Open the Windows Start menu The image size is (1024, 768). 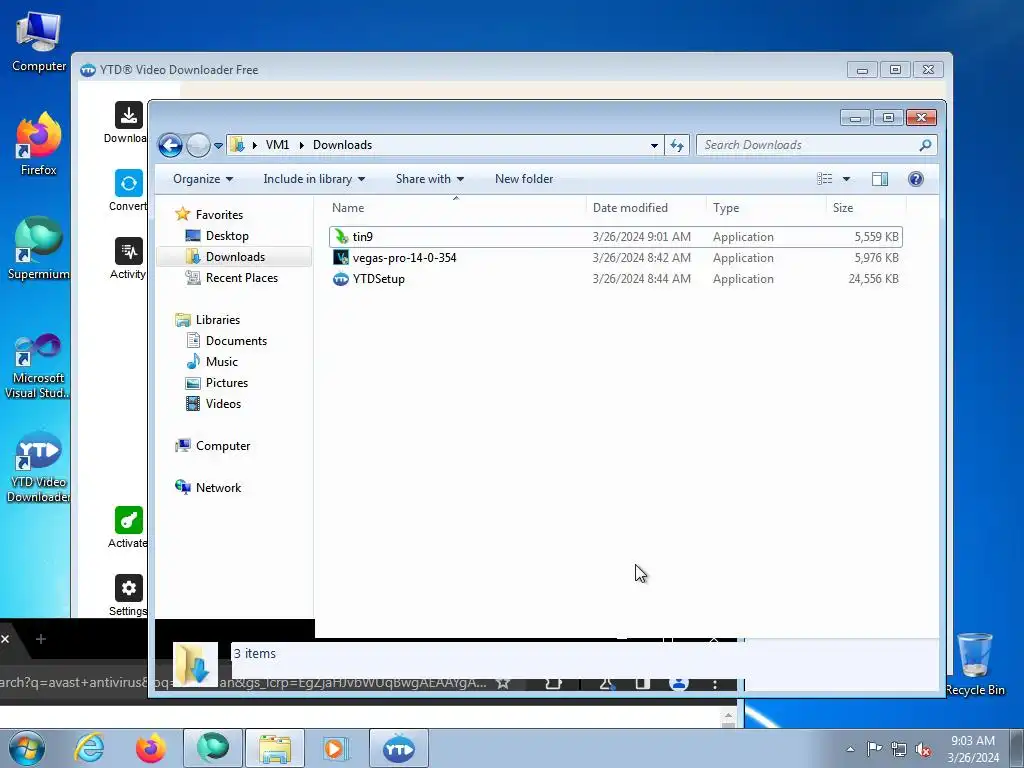coord(26,748)
